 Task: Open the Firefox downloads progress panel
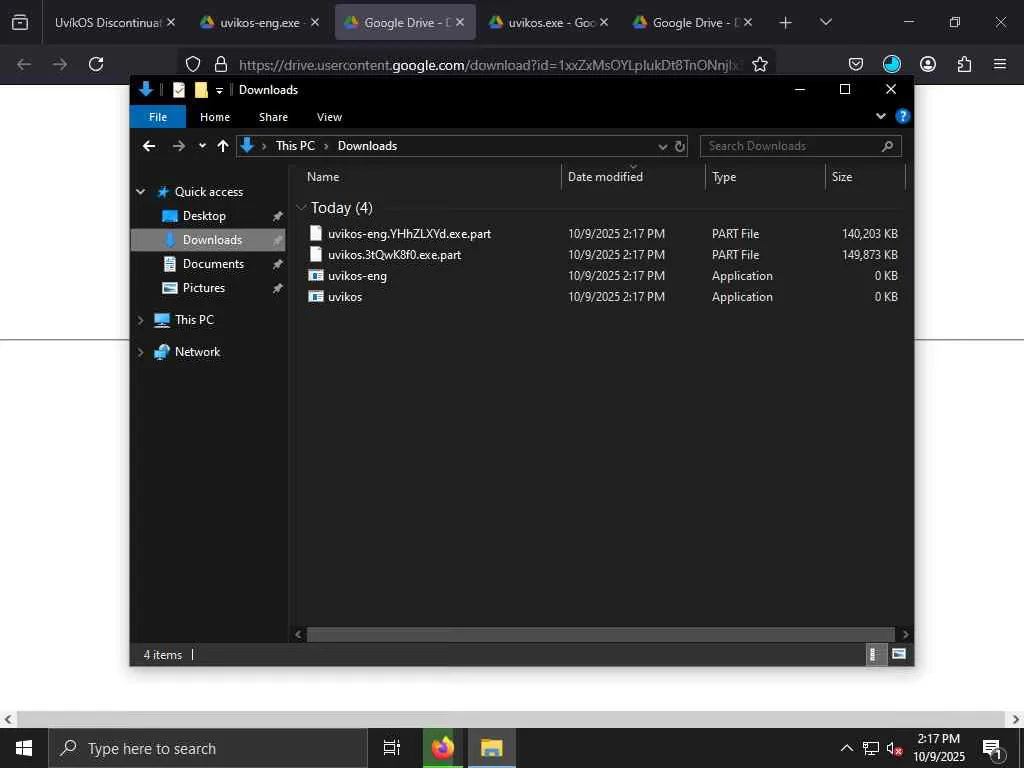click(891, 64)
